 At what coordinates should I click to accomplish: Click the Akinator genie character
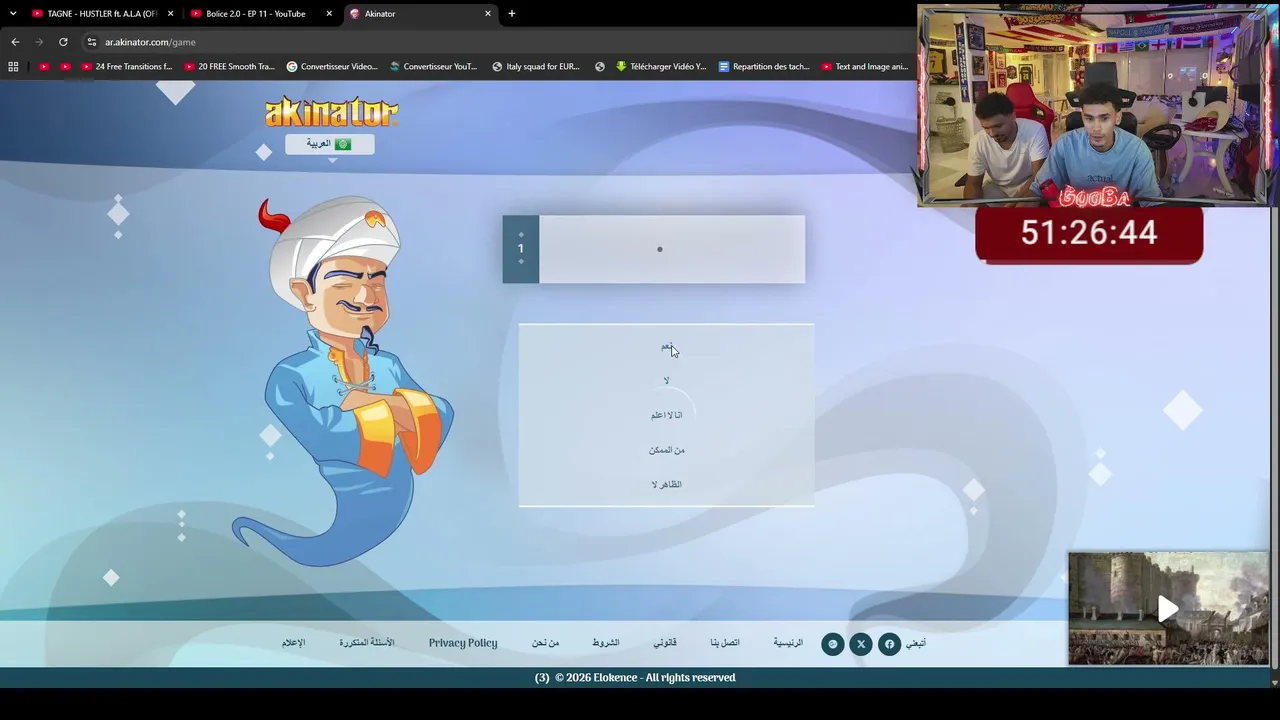click(343, 380)
